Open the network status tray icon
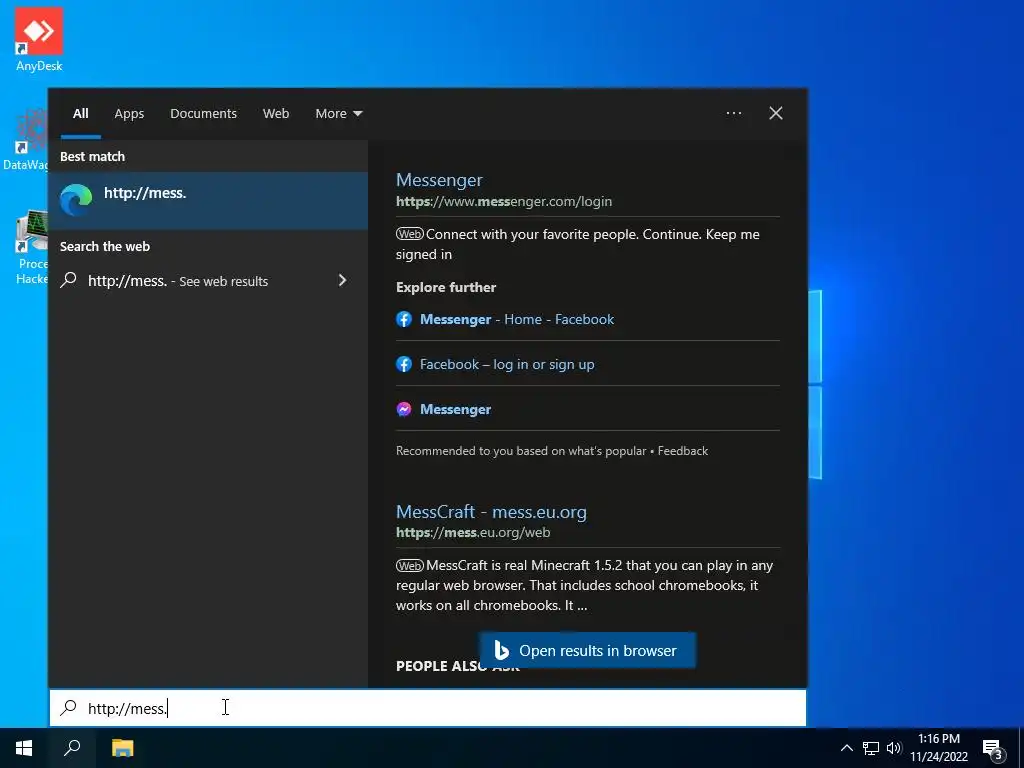The image size is (1024, 768). 871,748
